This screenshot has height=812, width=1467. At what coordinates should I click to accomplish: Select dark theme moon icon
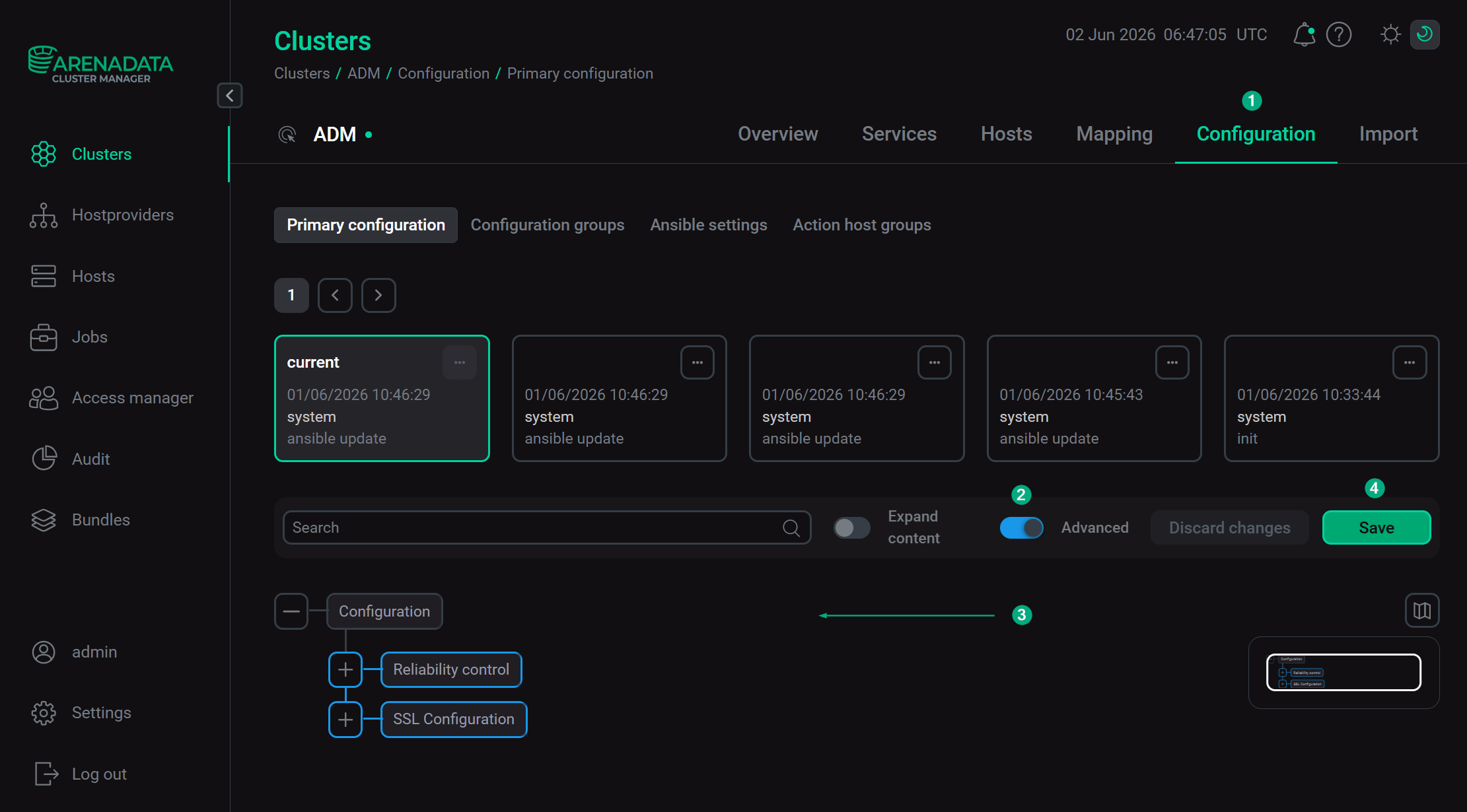1425,34
